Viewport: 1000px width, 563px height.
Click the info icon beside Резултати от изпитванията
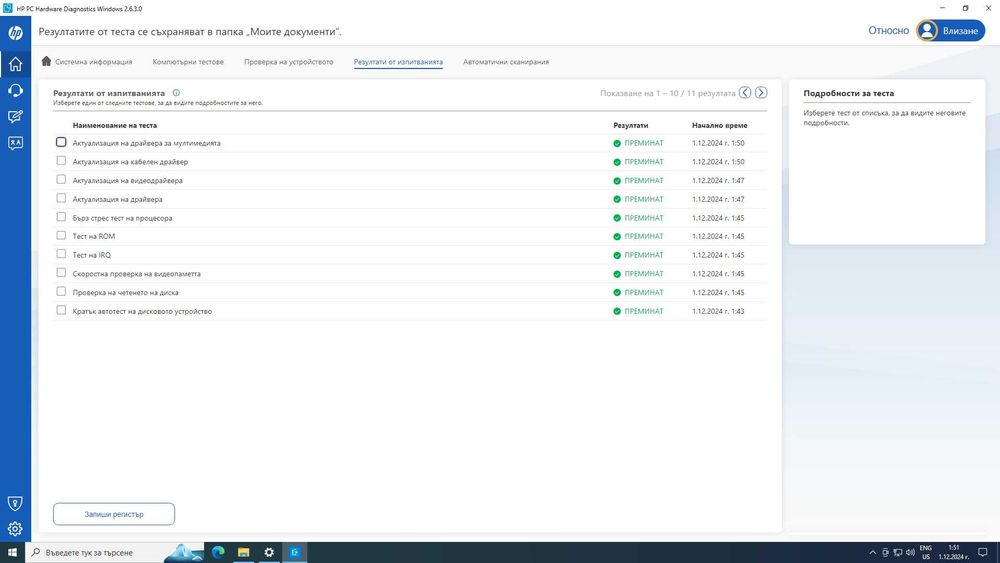pos(176,92)
